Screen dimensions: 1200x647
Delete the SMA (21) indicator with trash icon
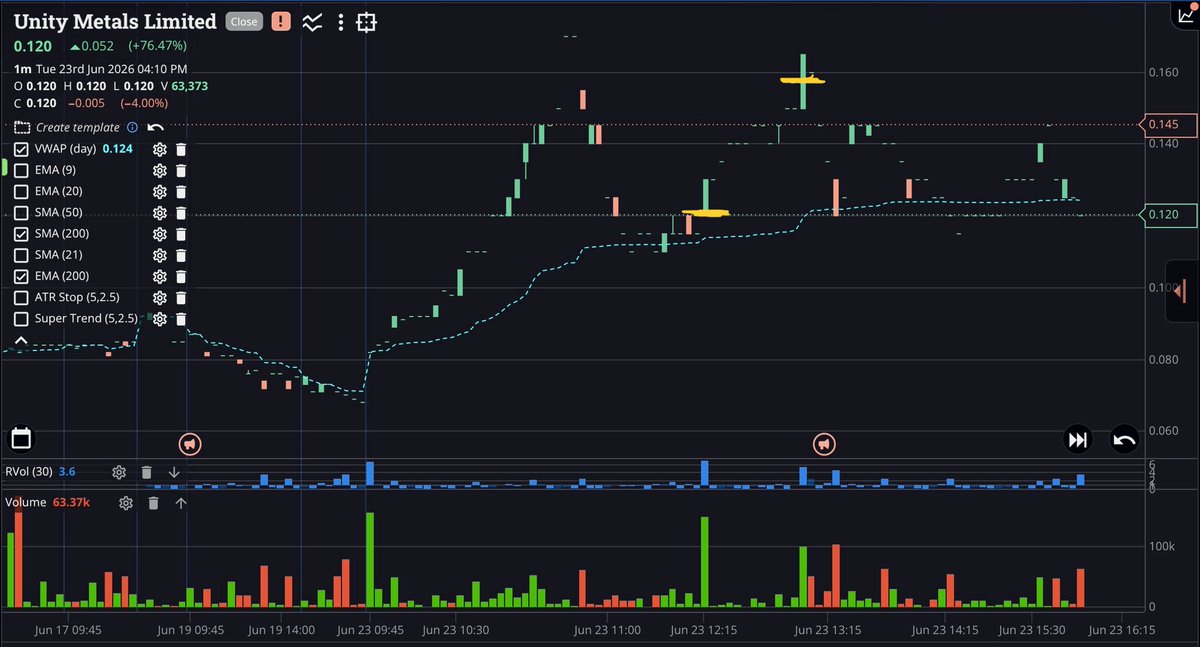[181, 255]
